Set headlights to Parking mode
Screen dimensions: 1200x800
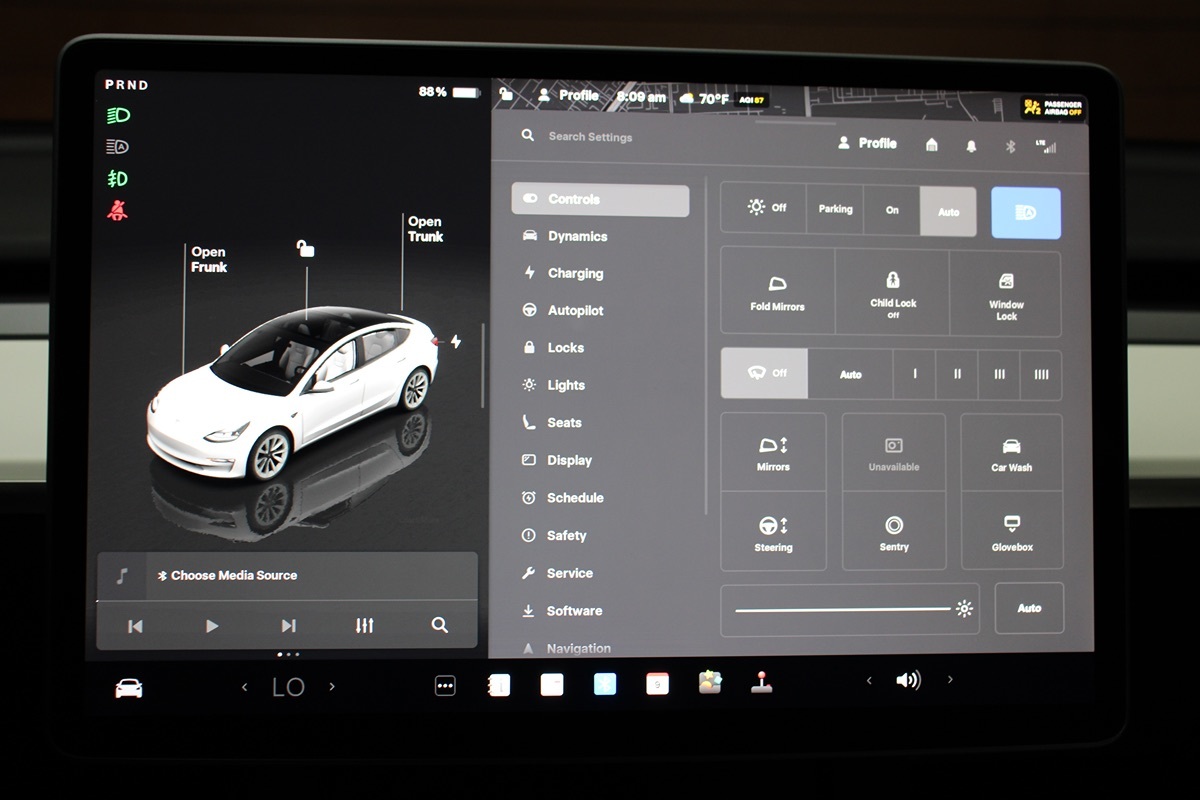pos(835,210)
